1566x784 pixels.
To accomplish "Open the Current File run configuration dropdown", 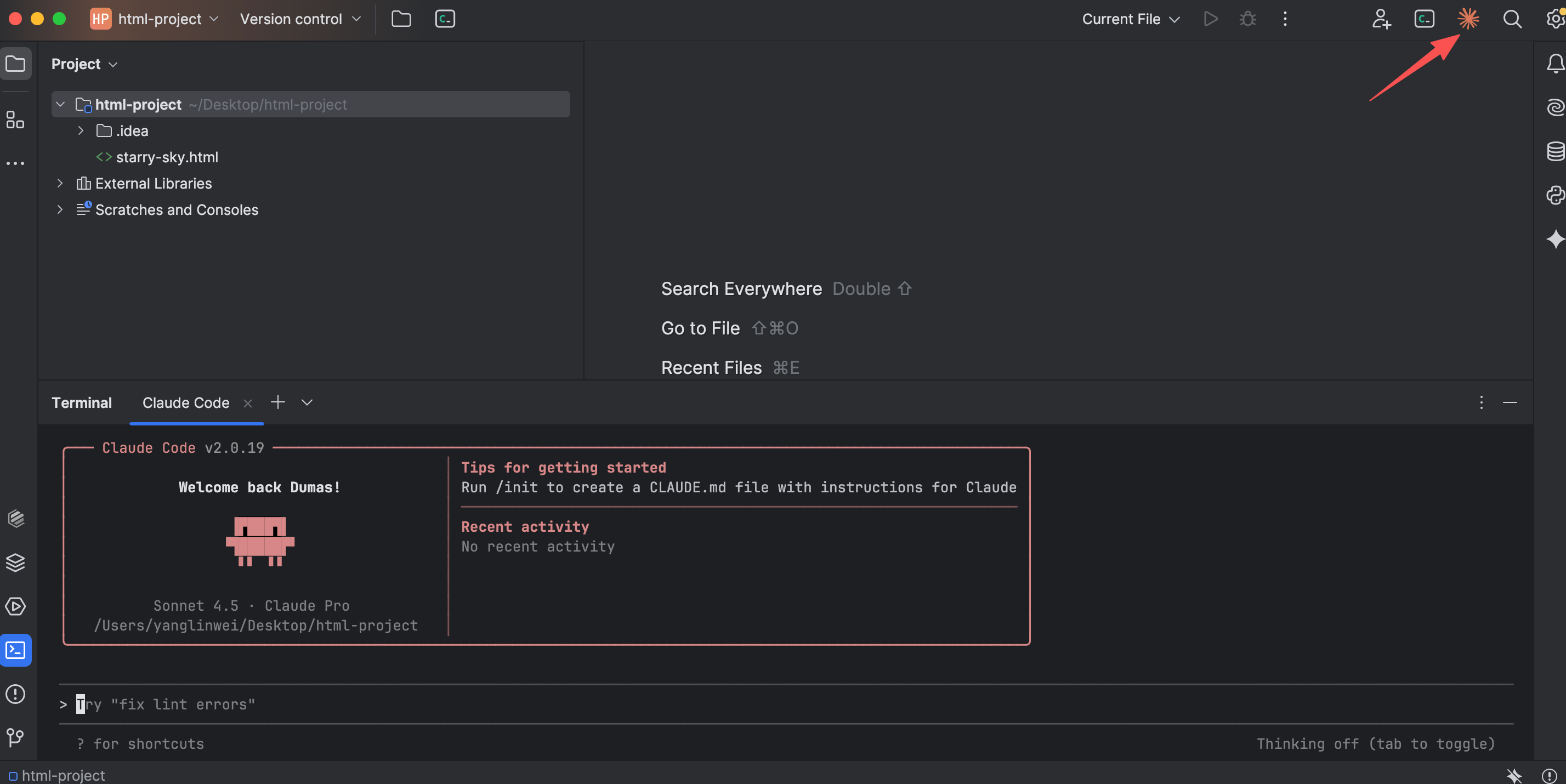I will [1130, 19].
